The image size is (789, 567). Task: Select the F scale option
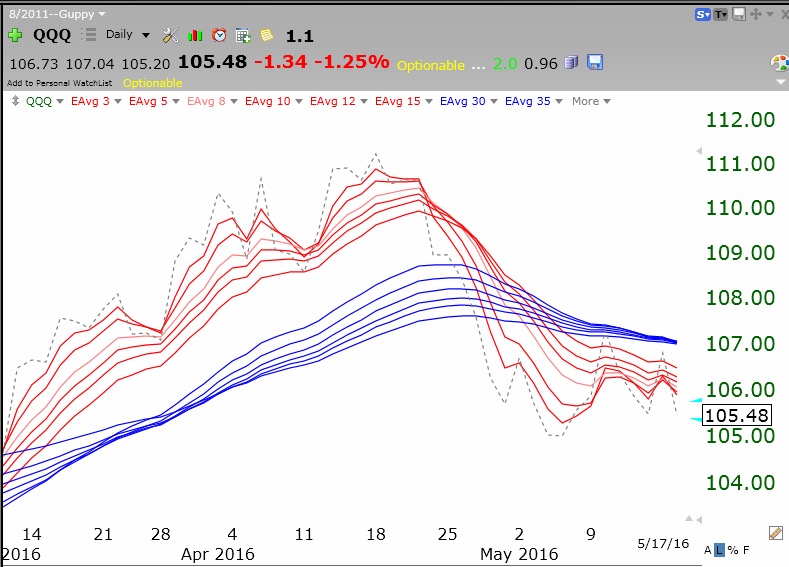746,550
